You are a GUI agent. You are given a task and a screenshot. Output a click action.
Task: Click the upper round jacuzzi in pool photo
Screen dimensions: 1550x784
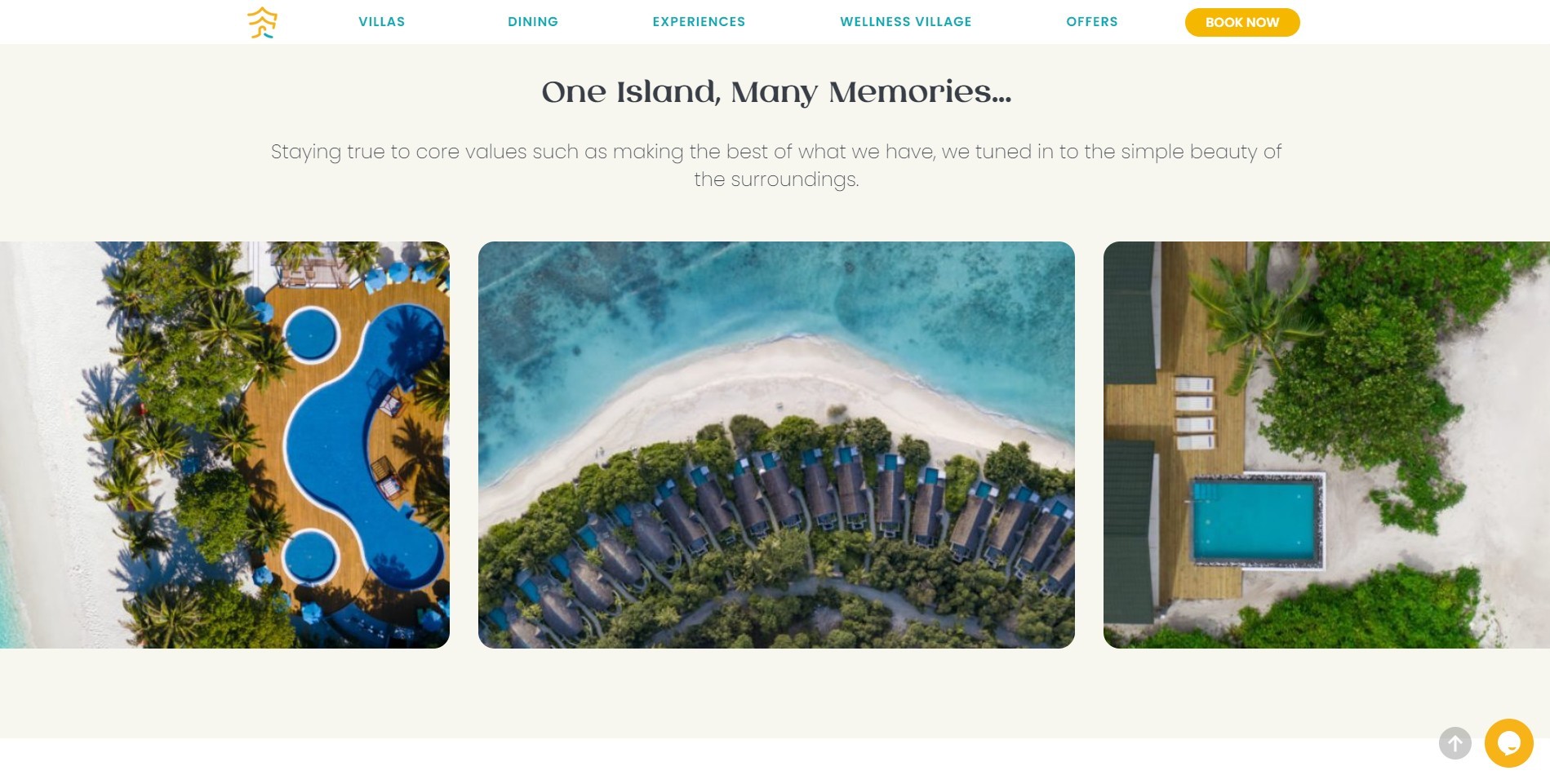click(x=310, y=335)
